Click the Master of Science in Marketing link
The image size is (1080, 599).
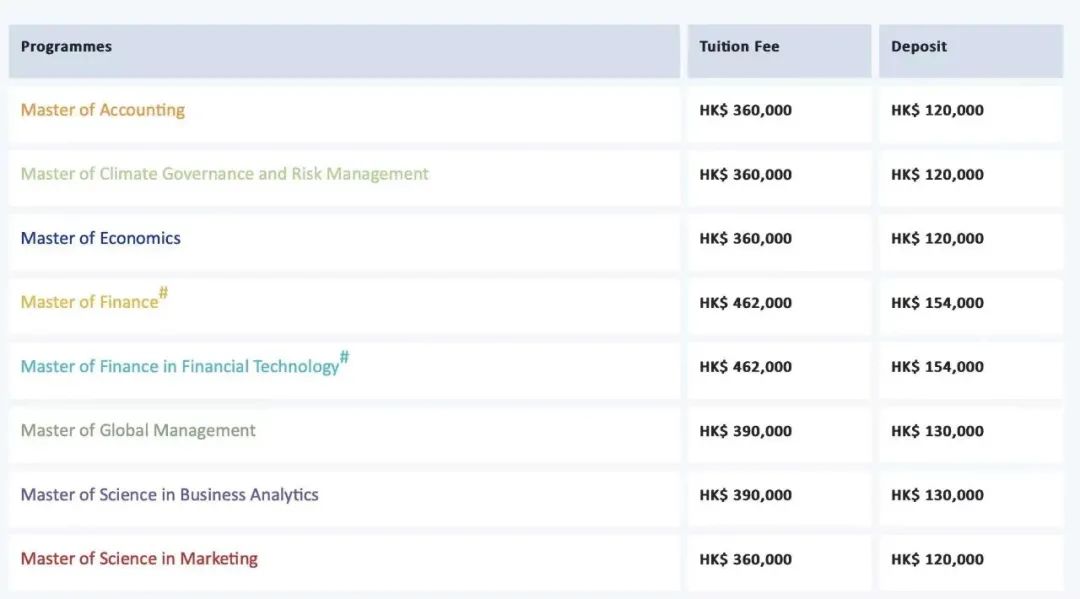139,558
